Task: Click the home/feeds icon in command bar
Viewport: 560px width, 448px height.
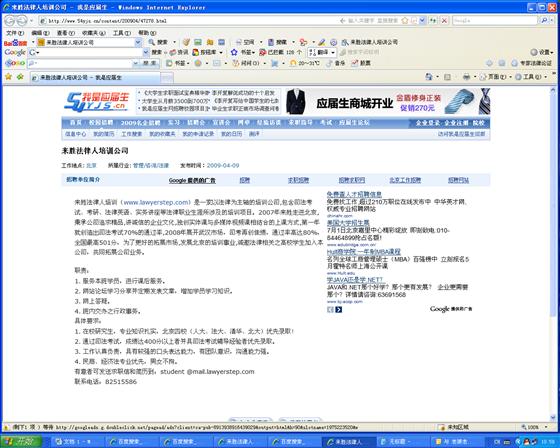Action: coord(429,77)
